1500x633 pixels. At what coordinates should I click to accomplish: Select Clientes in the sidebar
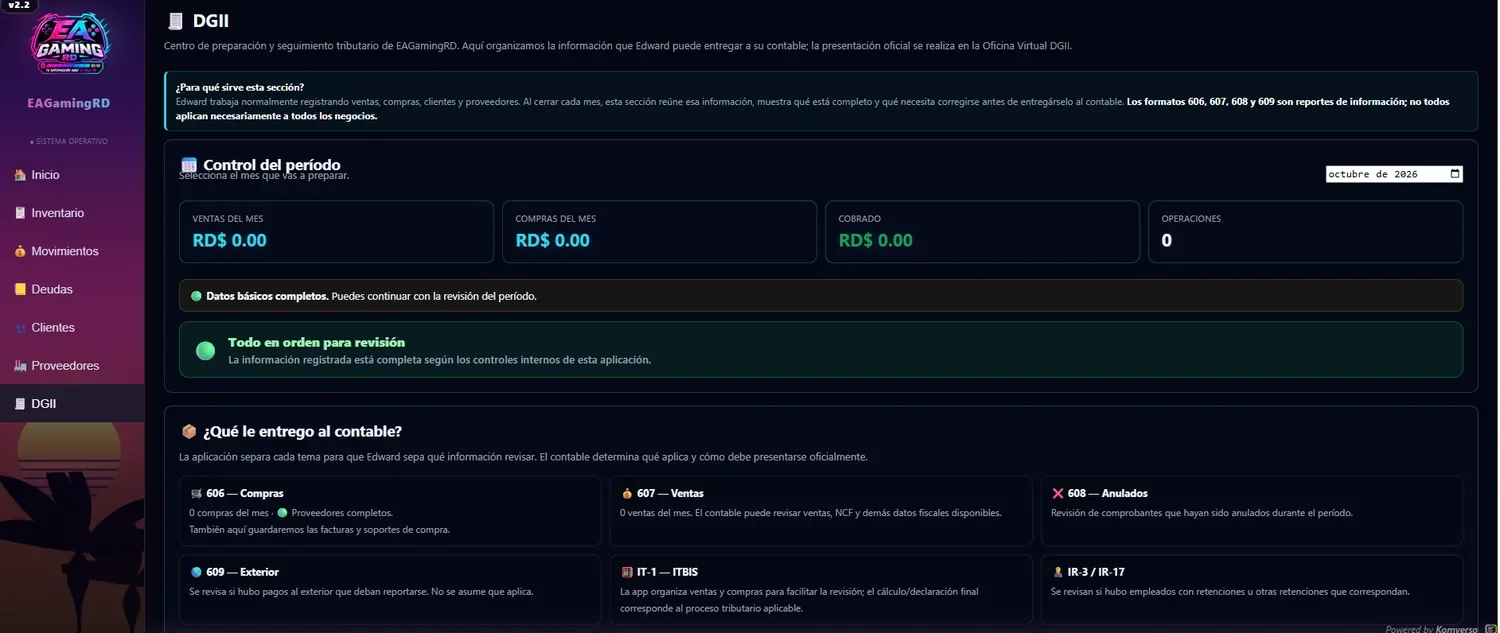click(72, 327)
